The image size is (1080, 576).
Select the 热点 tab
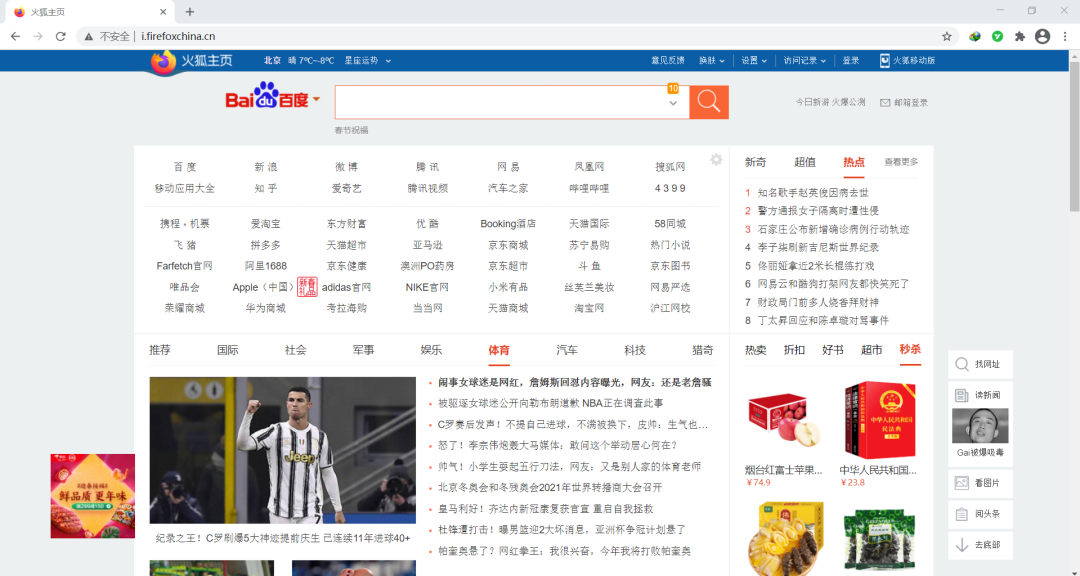tap(854, 163)
